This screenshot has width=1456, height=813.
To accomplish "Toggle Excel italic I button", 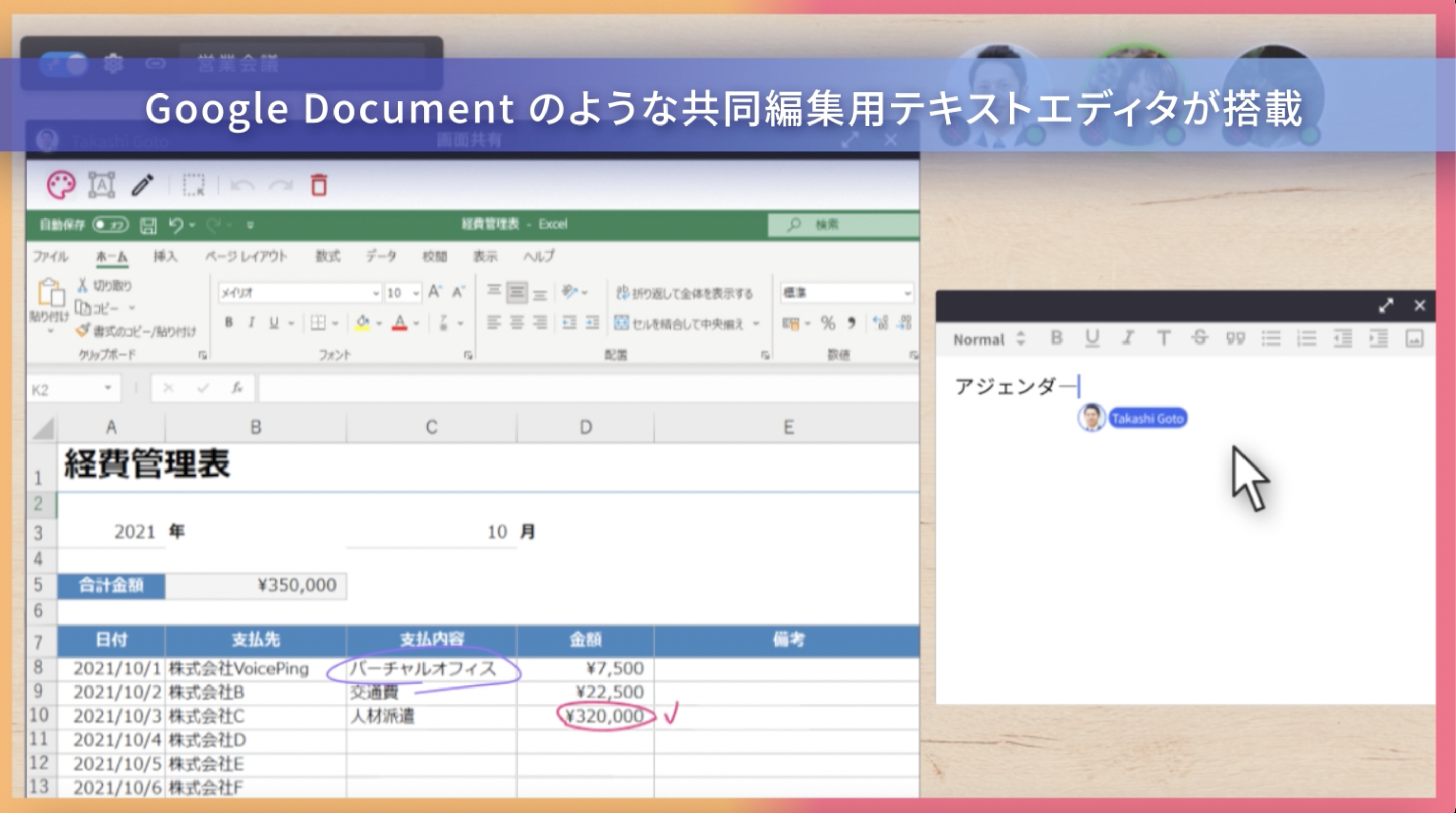I will click(x=251, y=323).
